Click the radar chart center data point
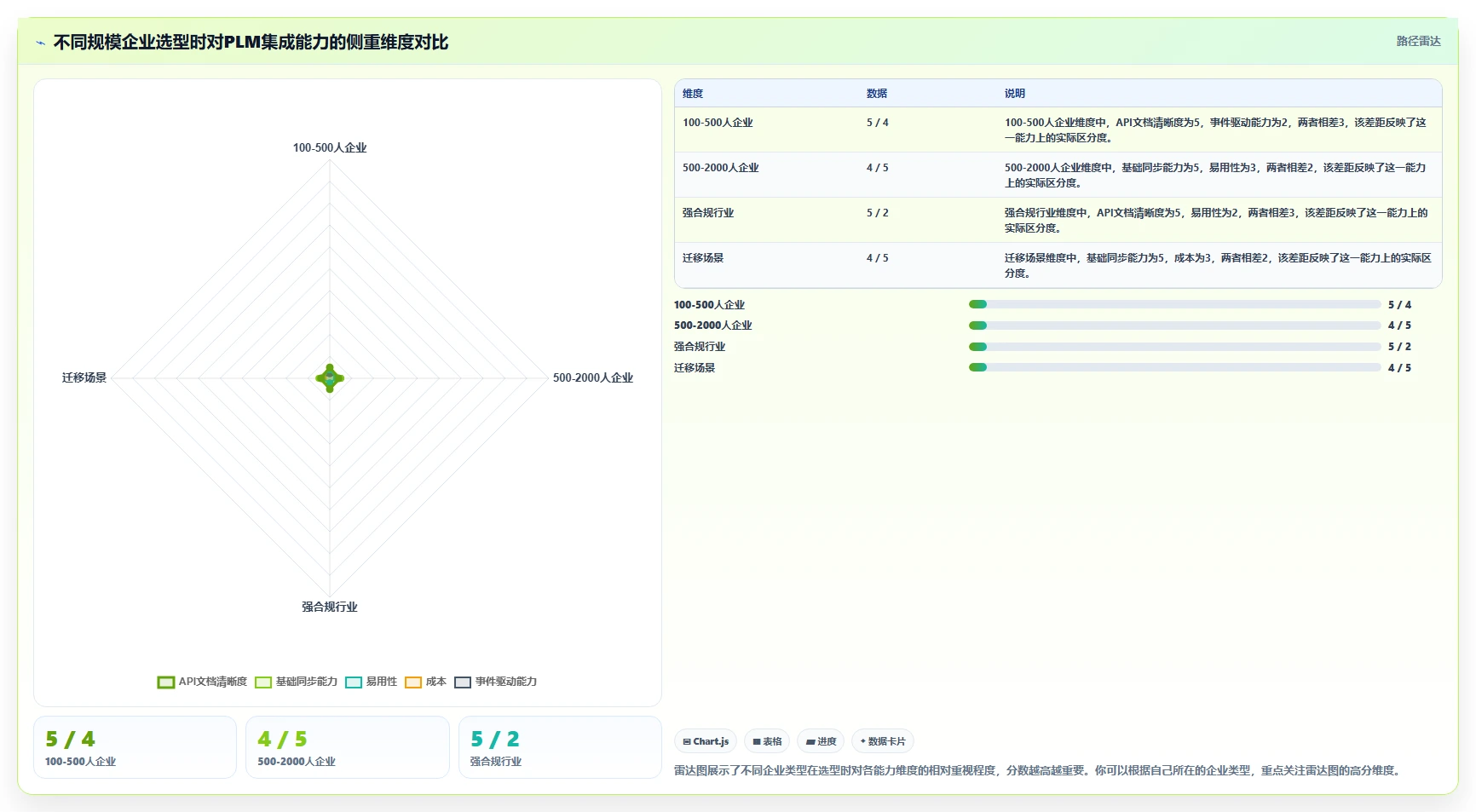The width and height of the screenshot is (1476, 812). 330,378
